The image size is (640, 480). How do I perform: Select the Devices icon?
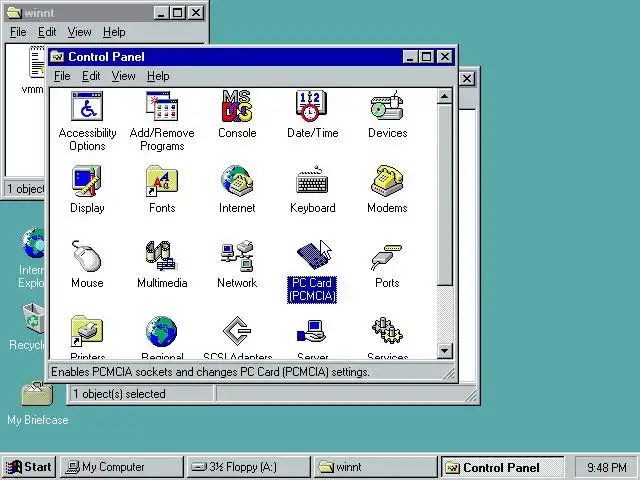coord(387,107)
